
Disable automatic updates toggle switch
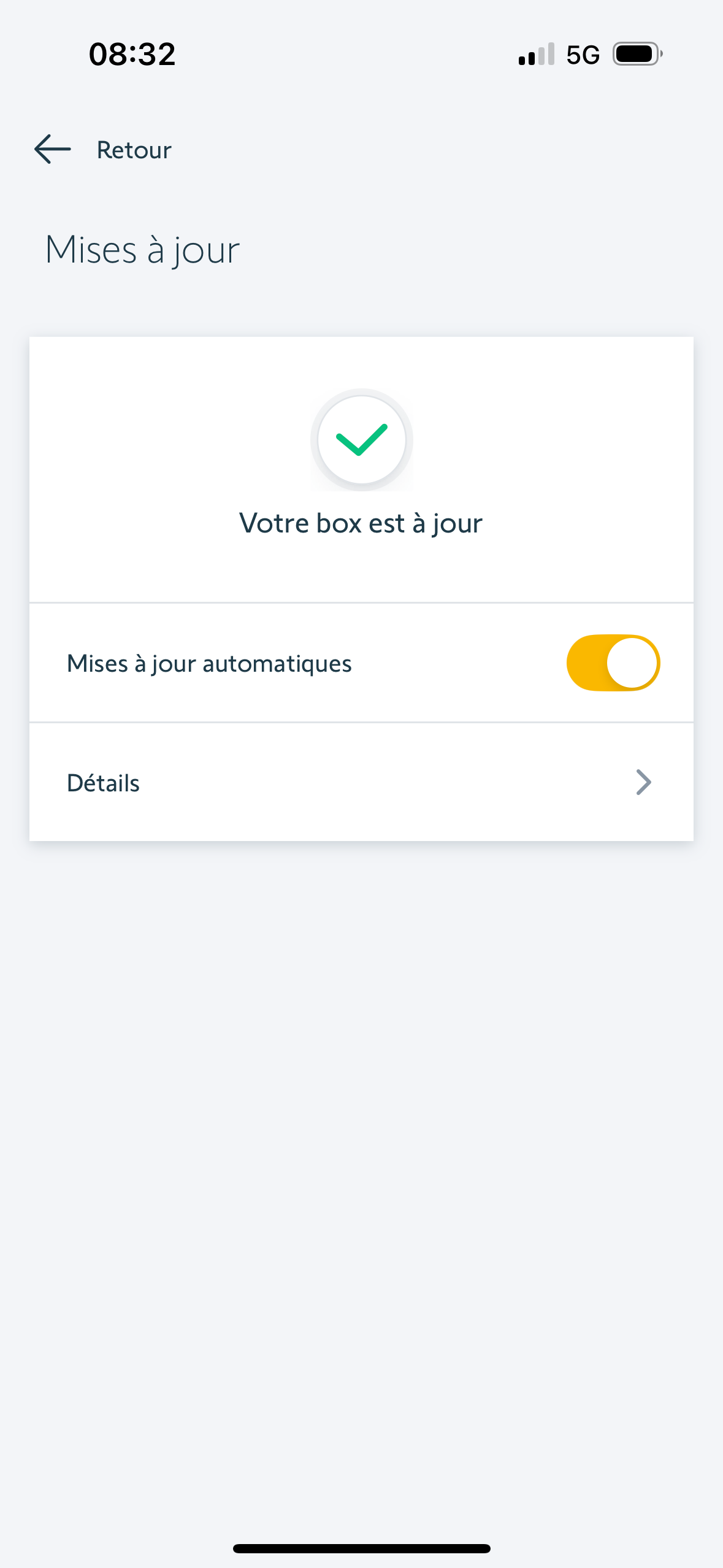[613, 663]
